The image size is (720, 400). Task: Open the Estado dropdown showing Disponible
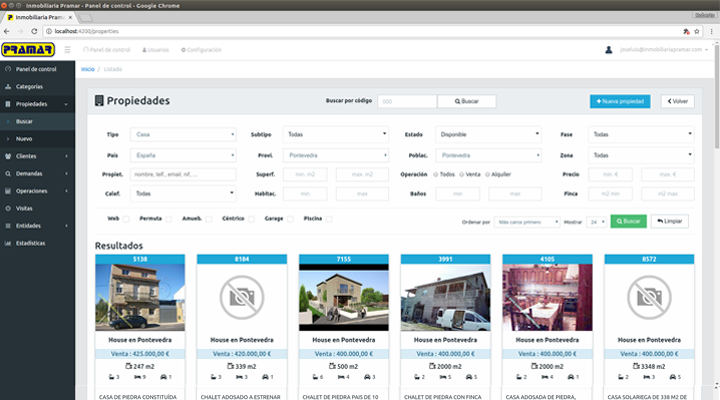pos(488,134)
